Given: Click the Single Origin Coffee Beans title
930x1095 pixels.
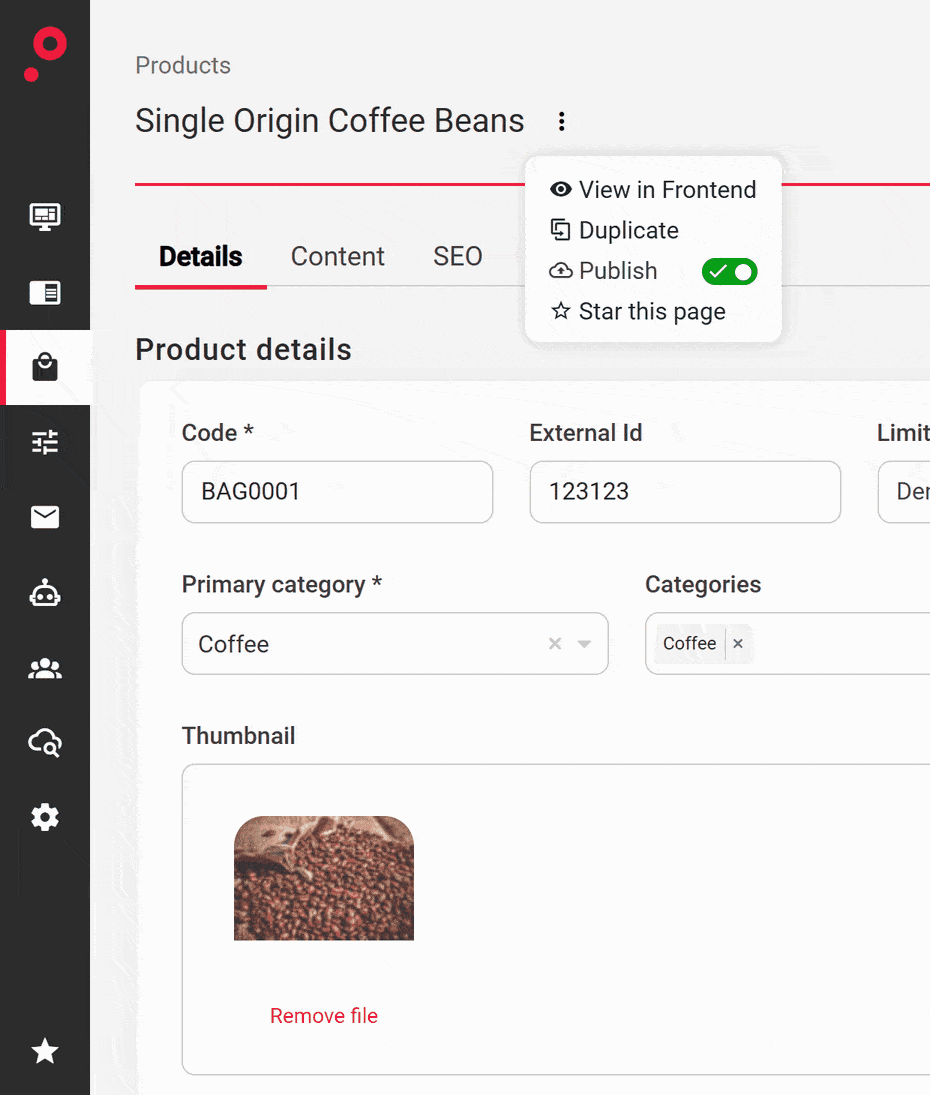Looking at the screenshot, I should [330, 120].
